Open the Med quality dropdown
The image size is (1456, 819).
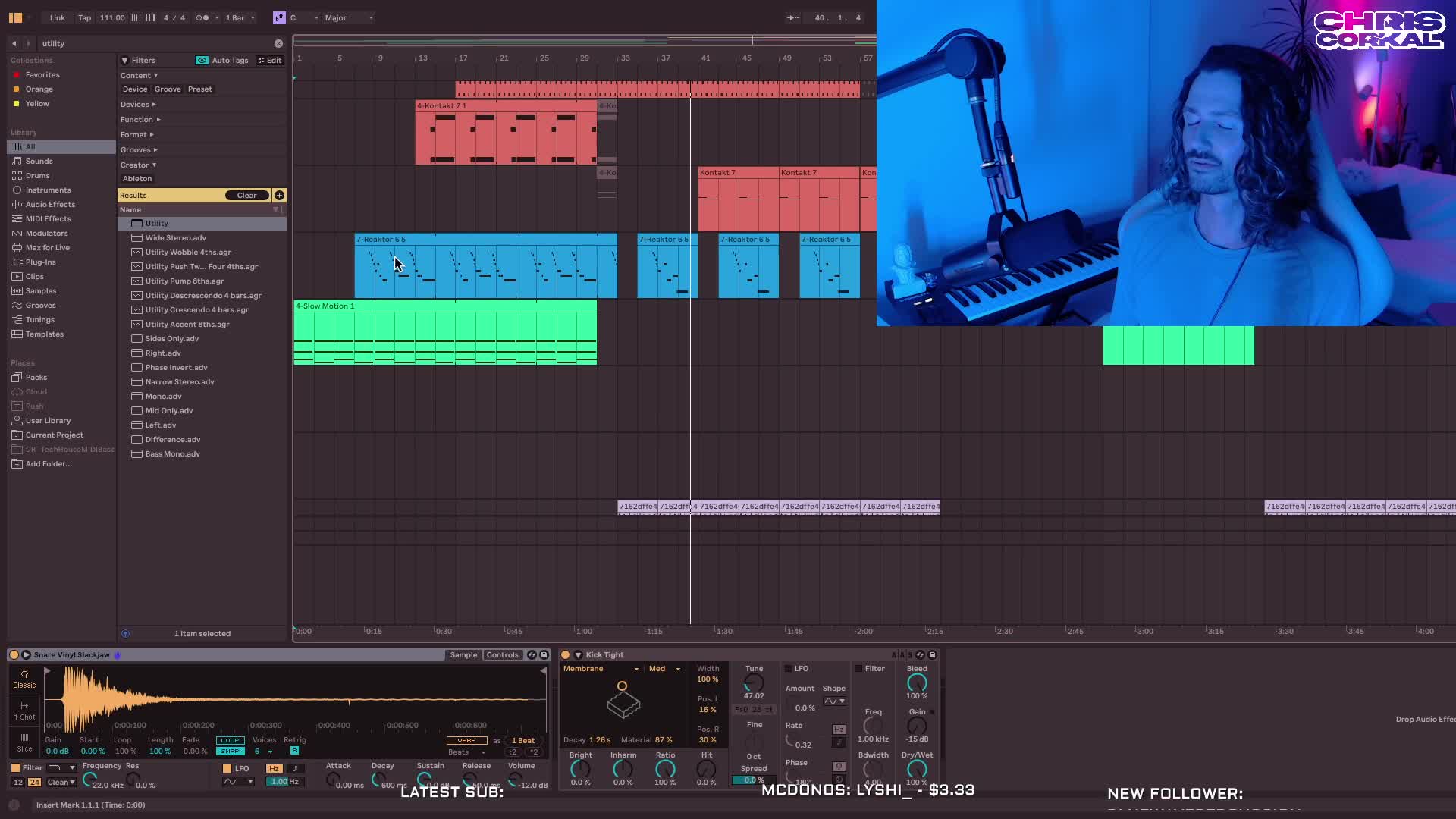(x=664, y=668)
